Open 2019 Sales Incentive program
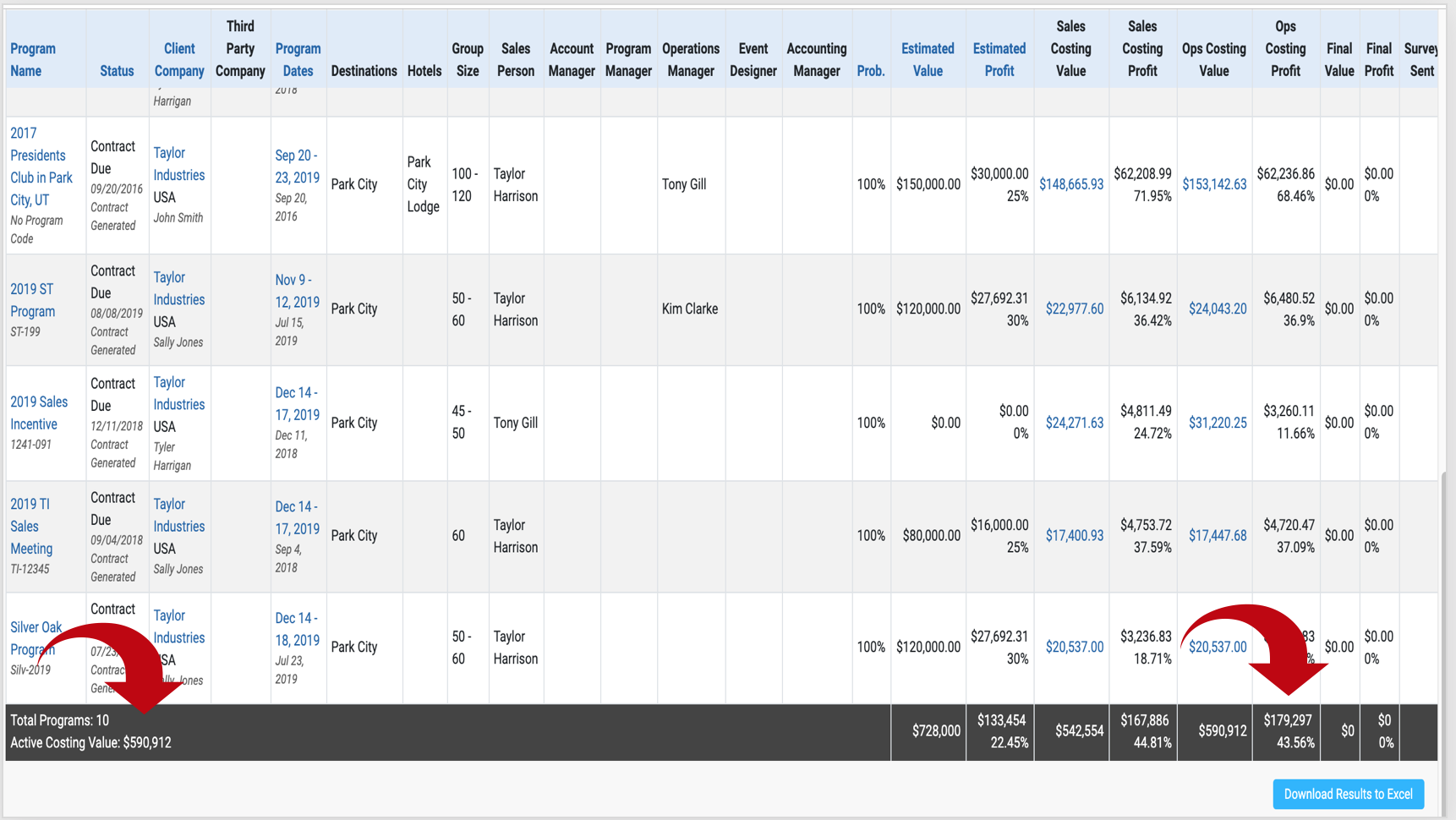Screen dimensions: 1456x820 (39, 413)
